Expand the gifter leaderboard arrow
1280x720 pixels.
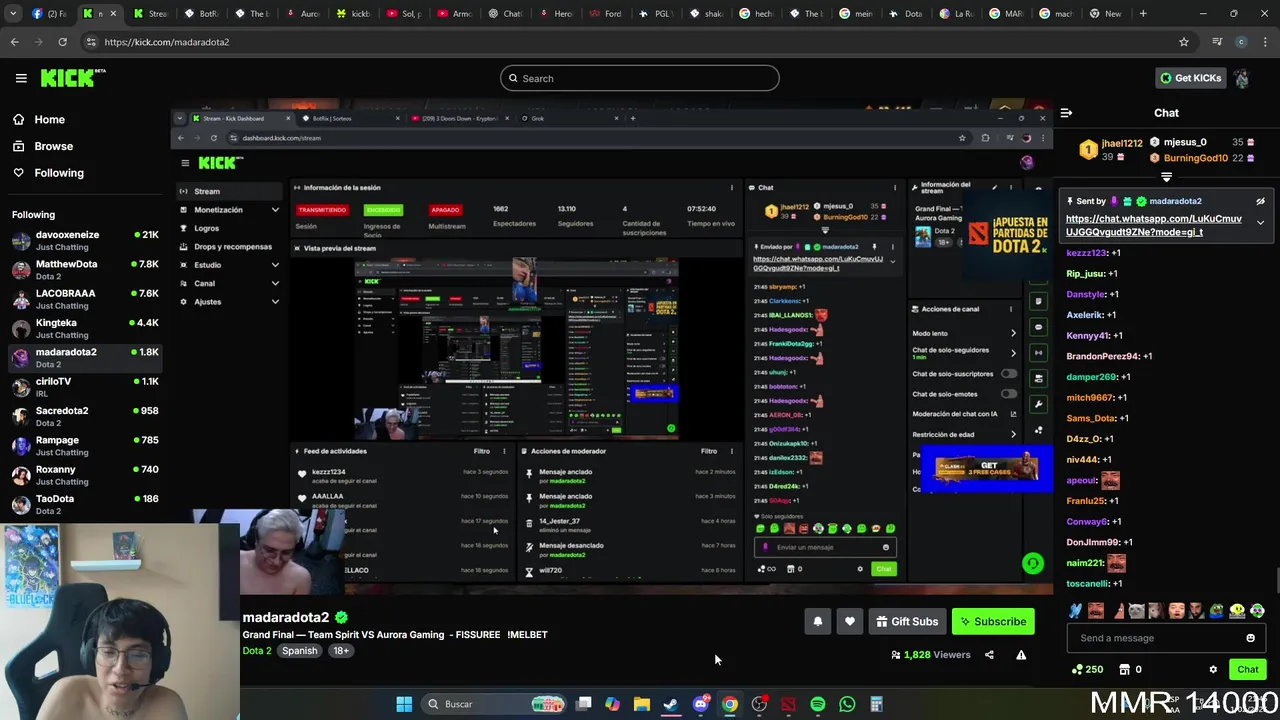tap(1166, 177)
